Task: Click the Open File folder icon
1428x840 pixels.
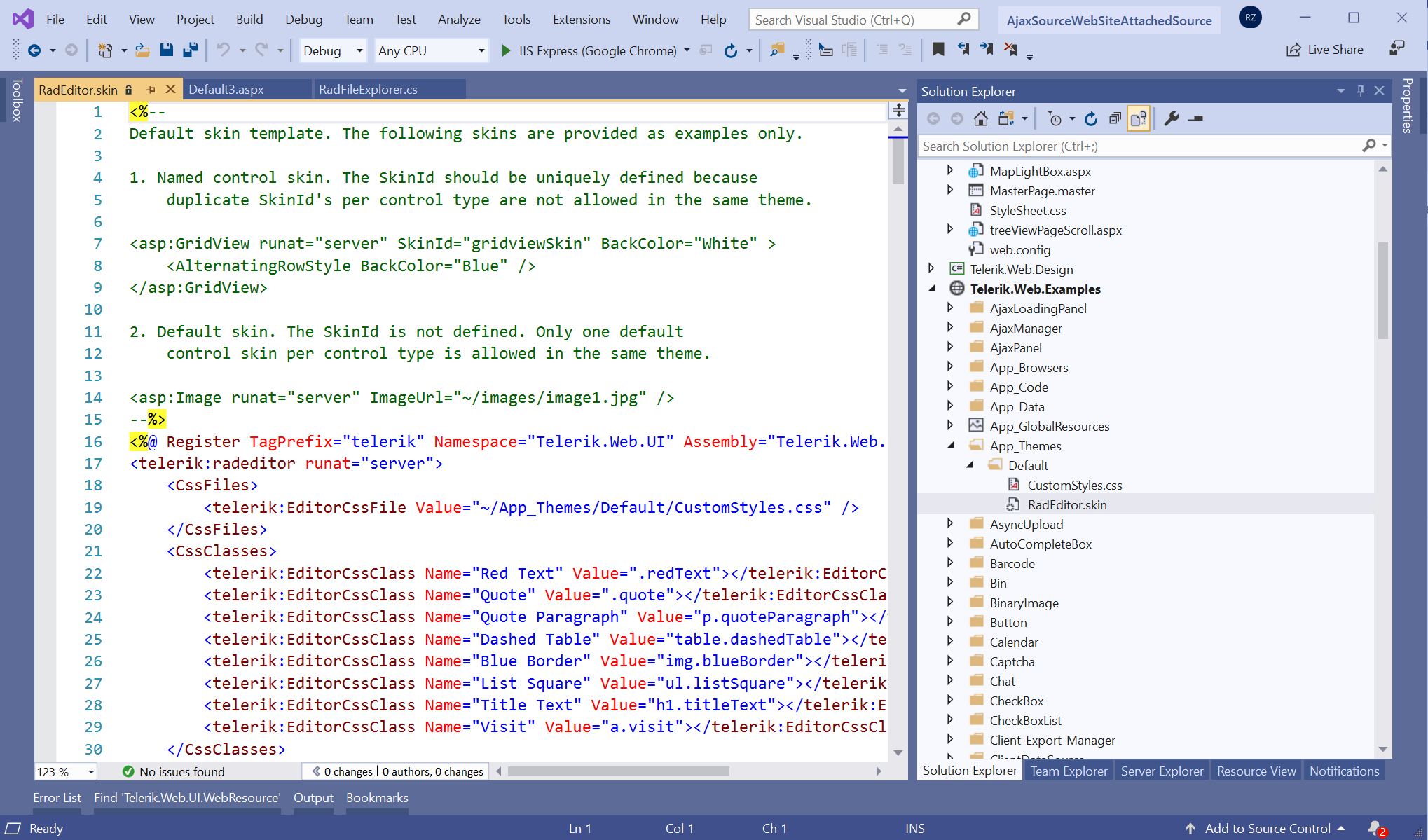Action: [142, 50]
